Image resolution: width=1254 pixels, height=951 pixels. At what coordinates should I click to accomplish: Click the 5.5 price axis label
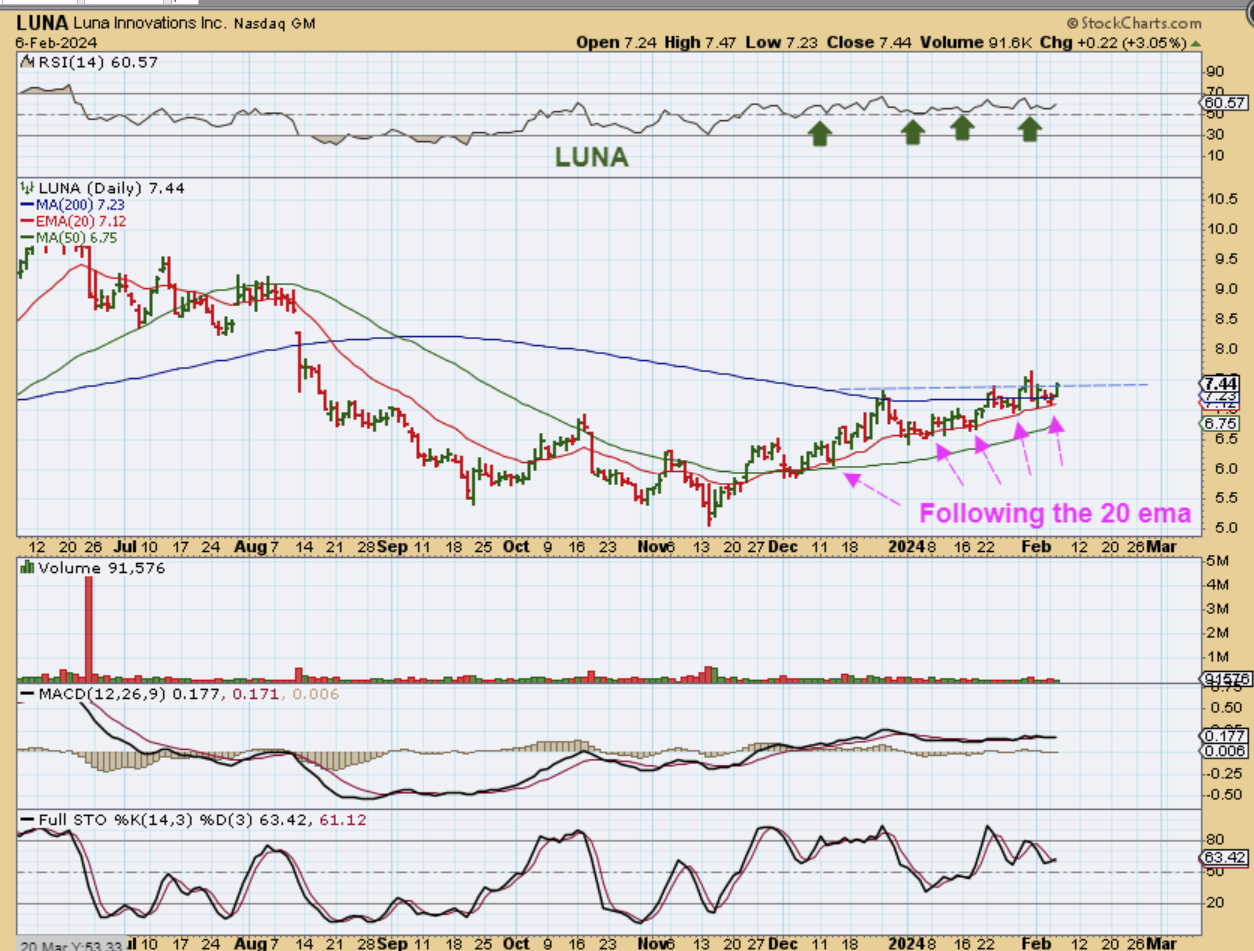click(1221, 498)
